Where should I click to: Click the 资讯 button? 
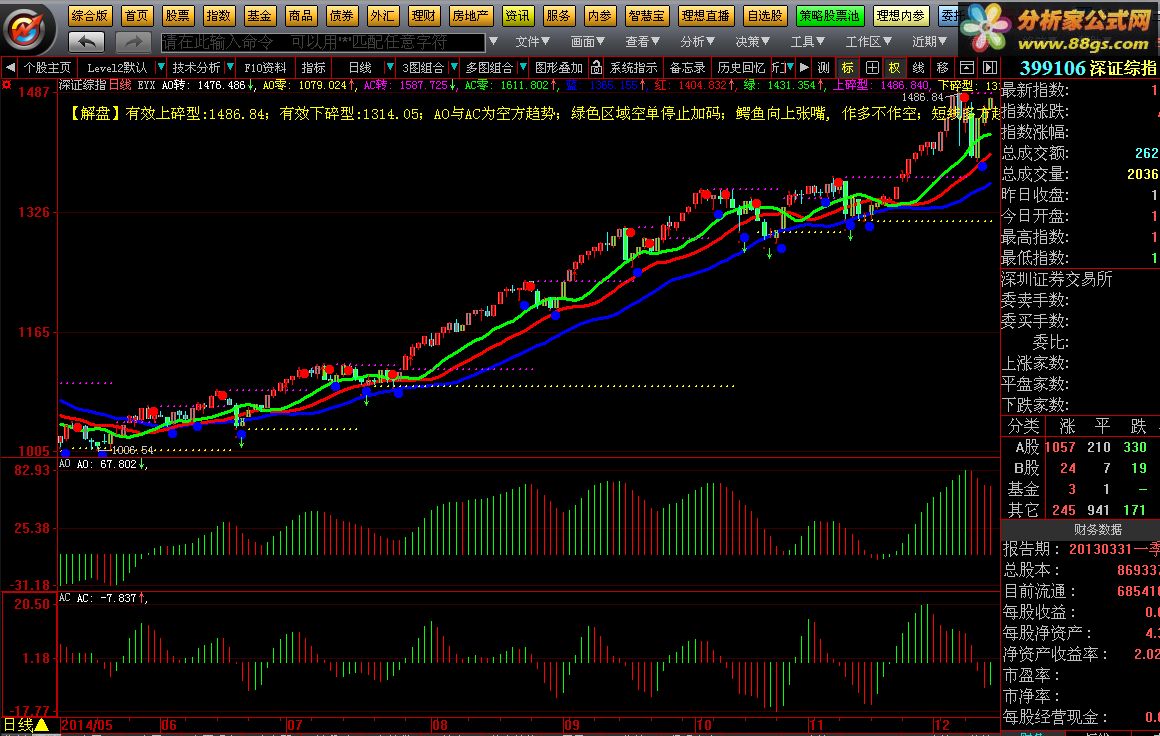517,15
